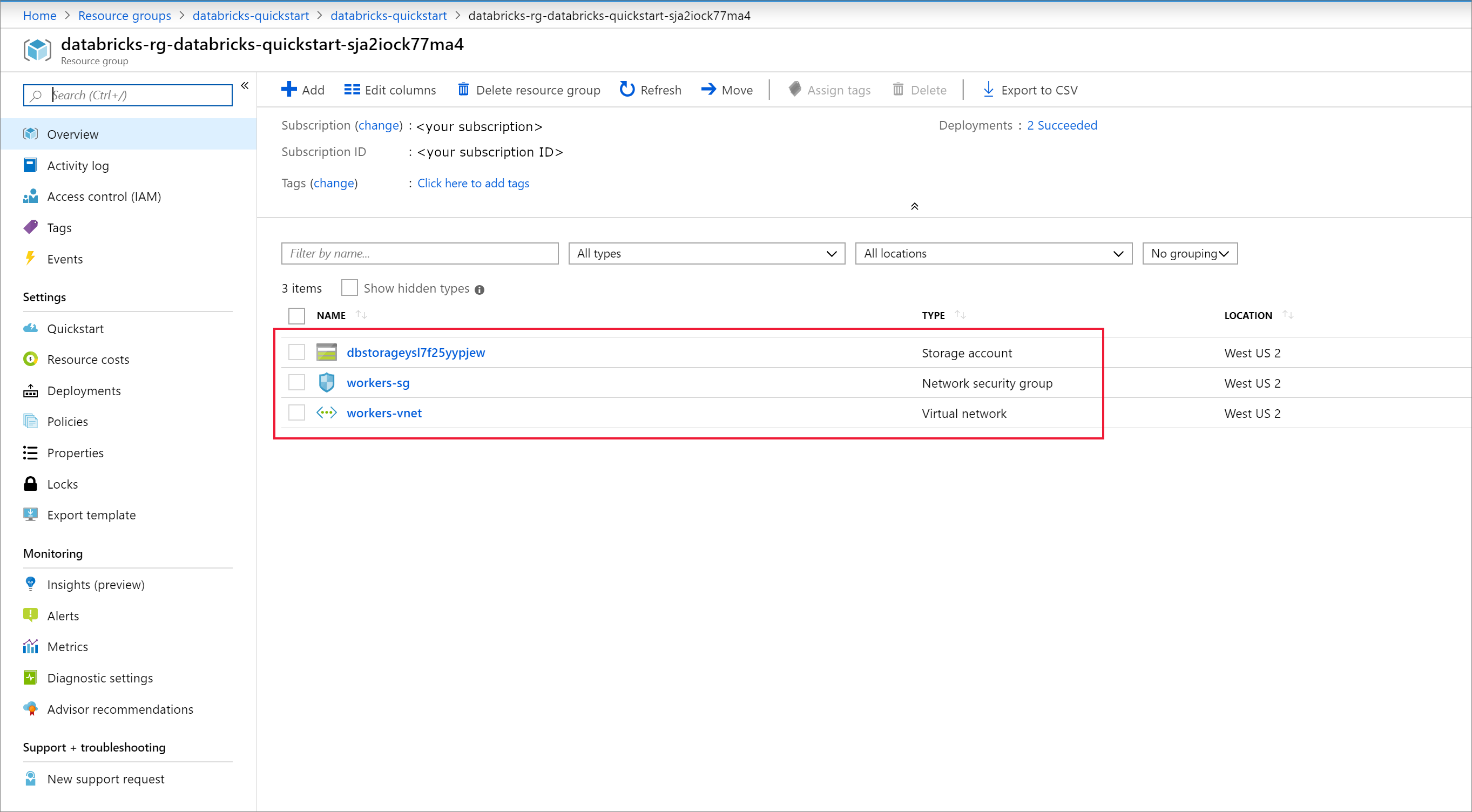Open the Overview menu item

tap(74, 133)
